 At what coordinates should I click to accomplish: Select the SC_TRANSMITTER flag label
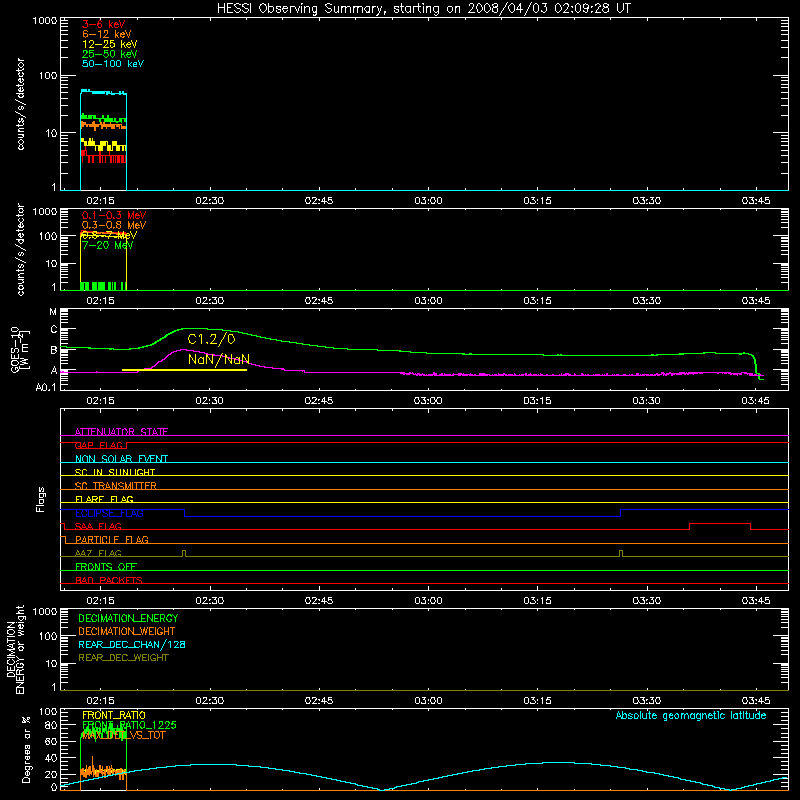116,486
